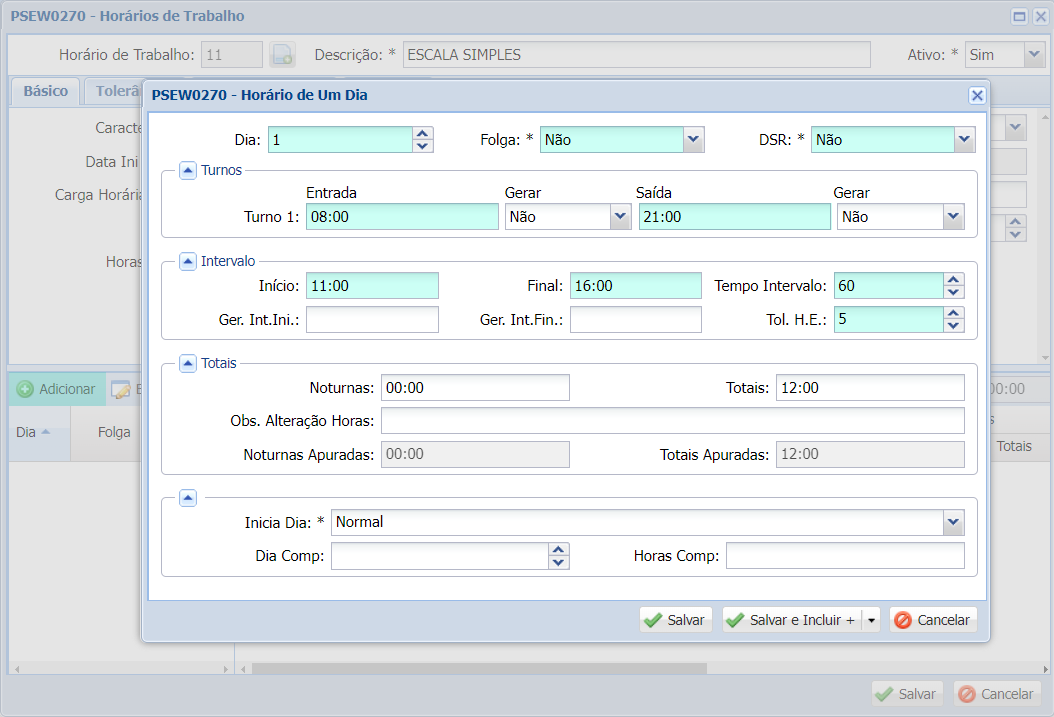Decrease the Tempo Intervalo value

954,292
